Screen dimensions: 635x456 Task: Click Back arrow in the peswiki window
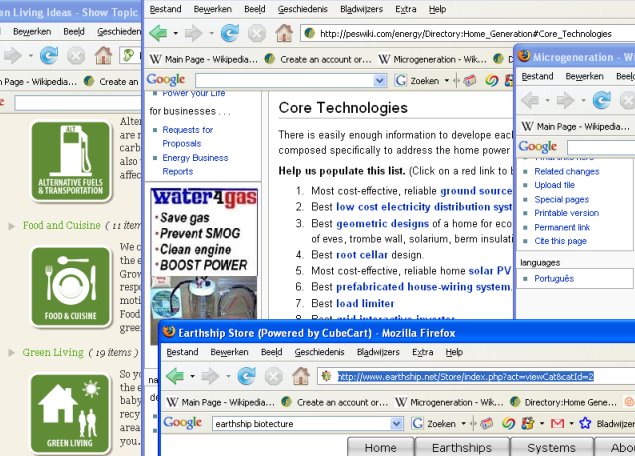click(x=158, y=33)
